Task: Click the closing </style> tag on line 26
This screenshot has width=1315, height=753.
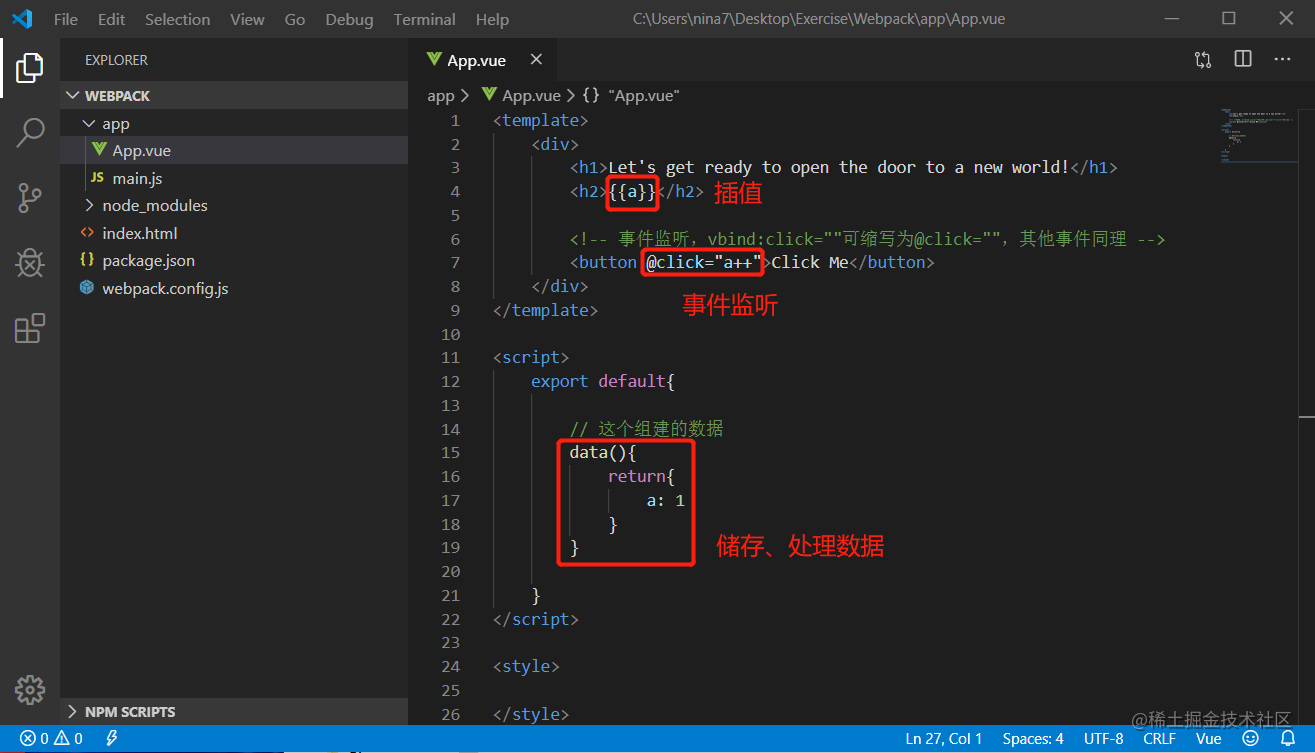Action: point(531,714)
